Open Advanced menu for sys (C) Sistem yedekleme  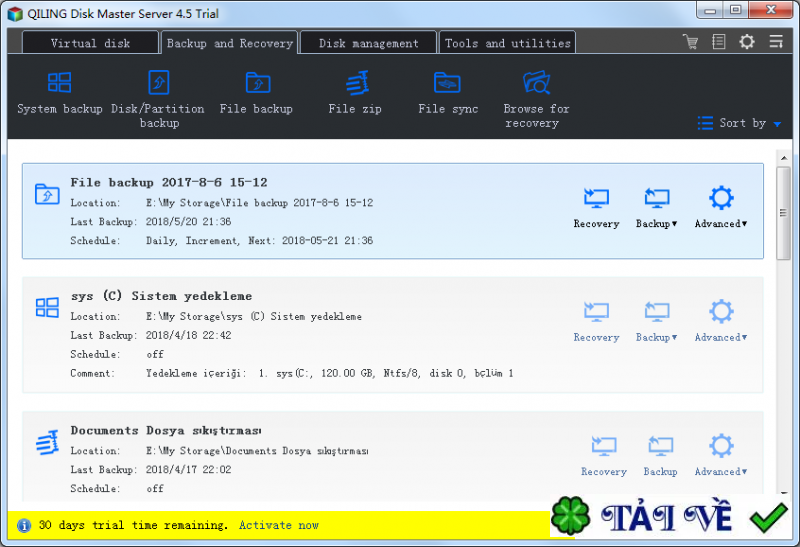(721, 321)
